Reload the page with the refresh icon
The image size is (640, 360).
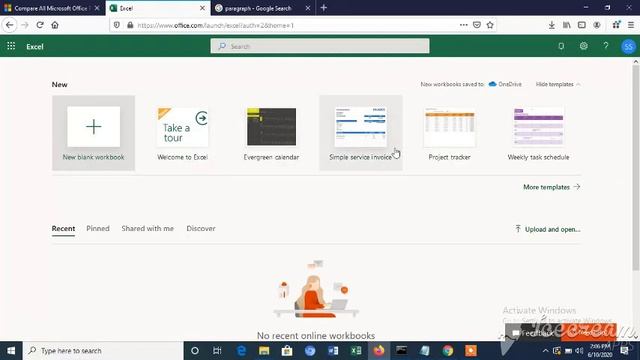point(40,25)
